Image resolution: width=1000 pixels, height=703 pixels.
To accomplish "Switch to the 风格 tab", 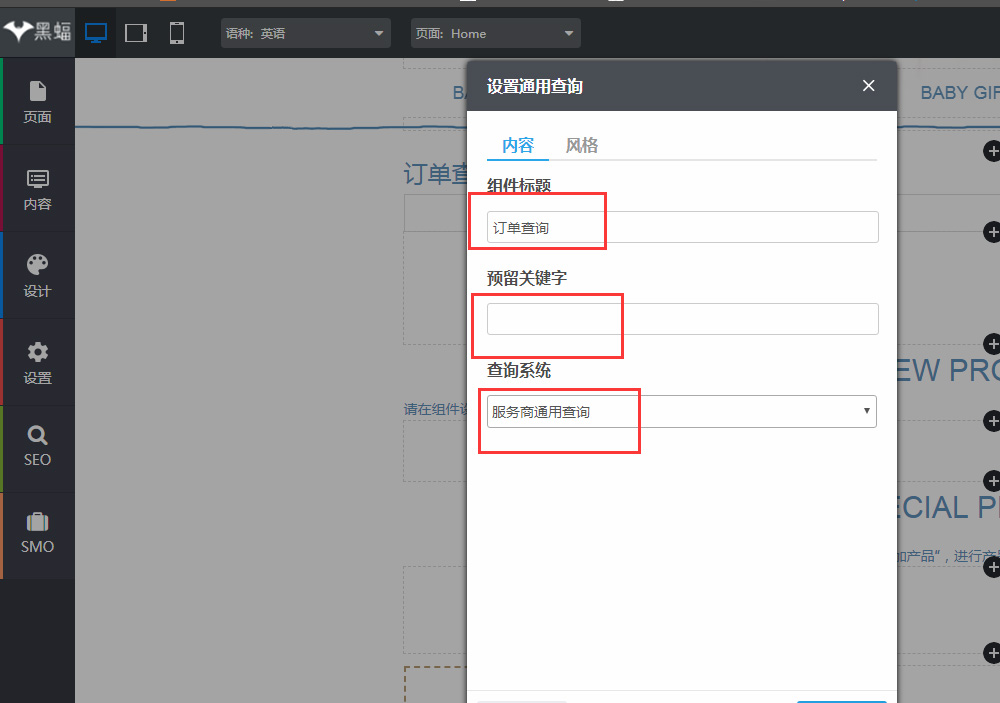I will pos(582,146).
